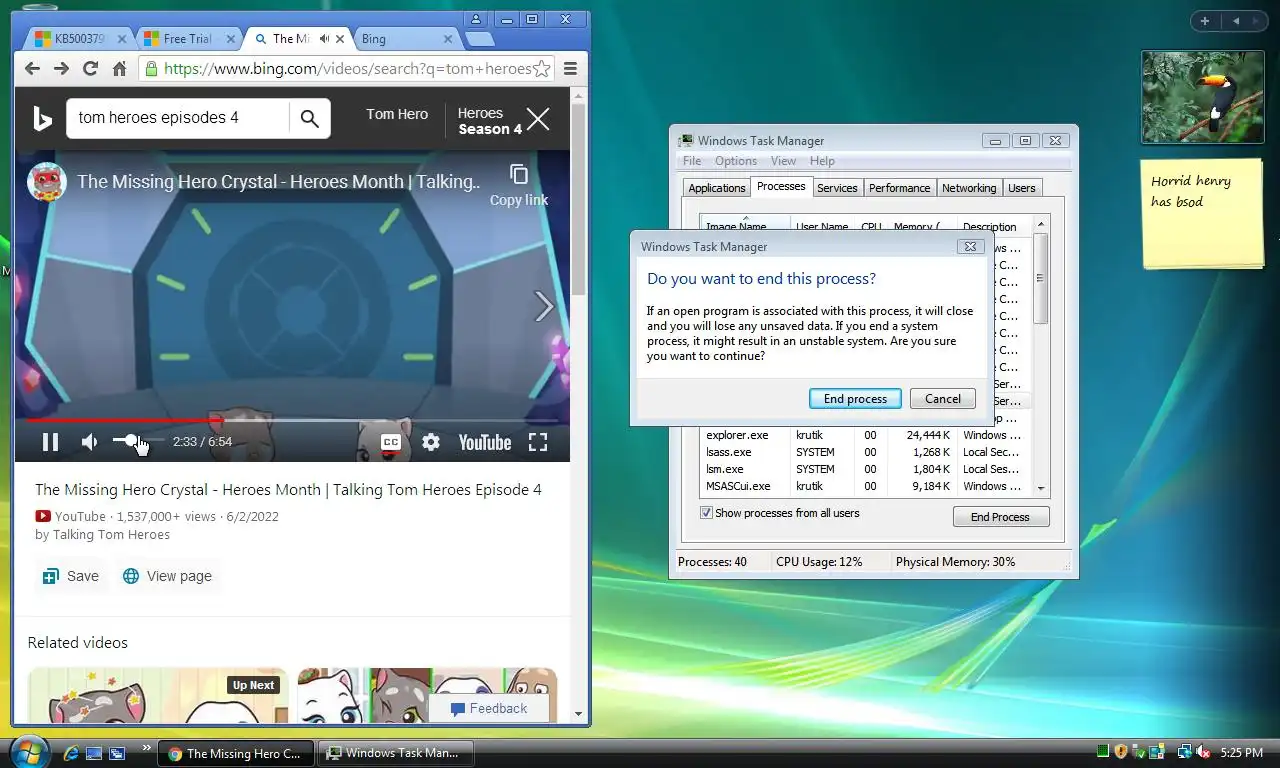Select the Tom Hero suggestion

click(x=397, y=114)
